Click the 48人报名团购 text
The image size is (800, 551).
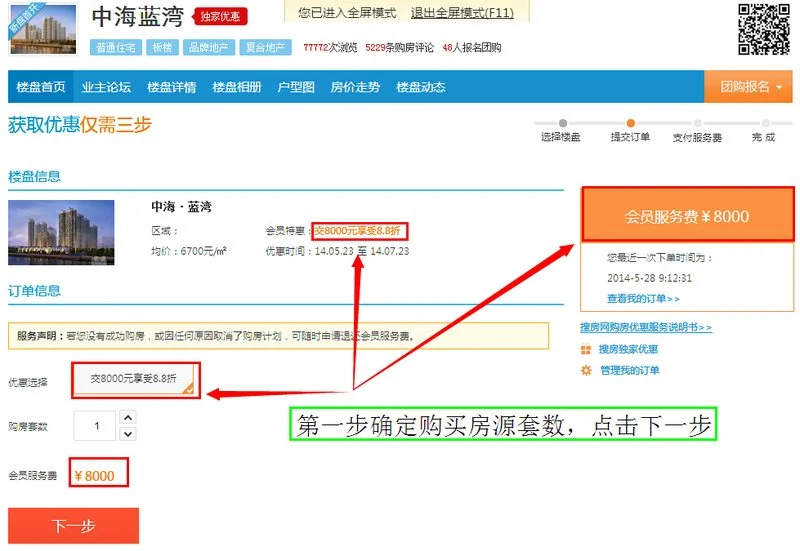[x=472, y=47]
